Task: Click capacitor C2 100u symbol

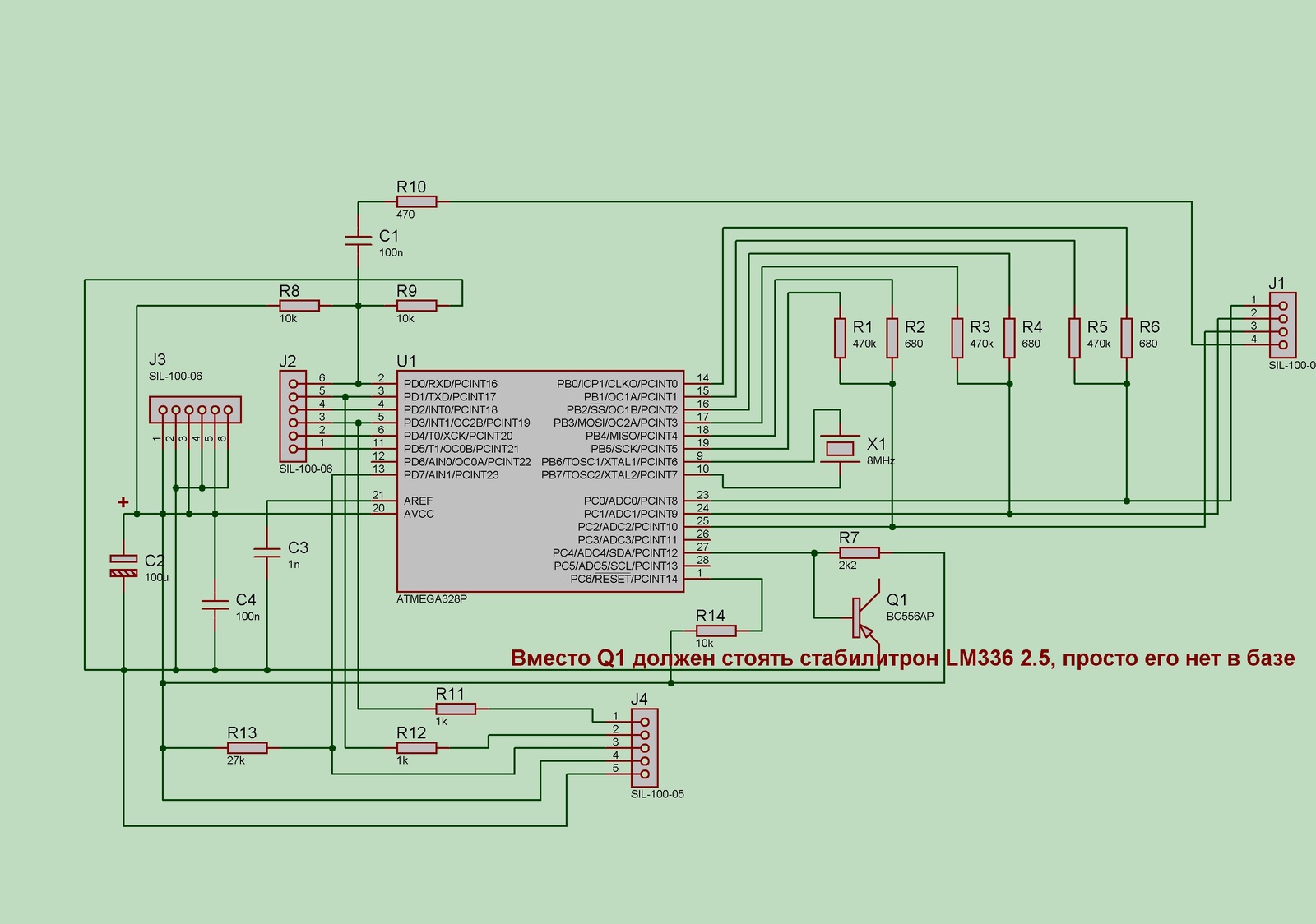Action: [123, 566]
